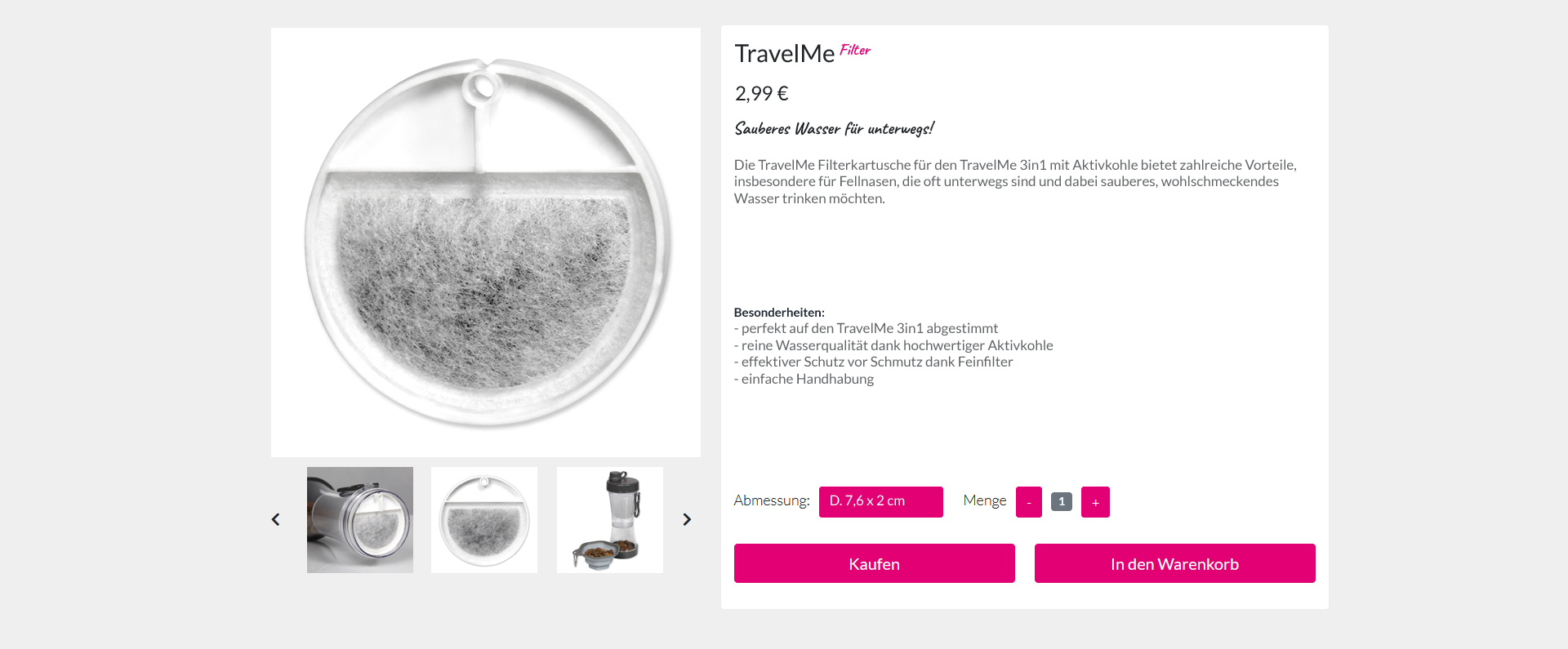Click the large filter product image
Viewport: 1568px width, 649px height.
(x=486, y=242)
